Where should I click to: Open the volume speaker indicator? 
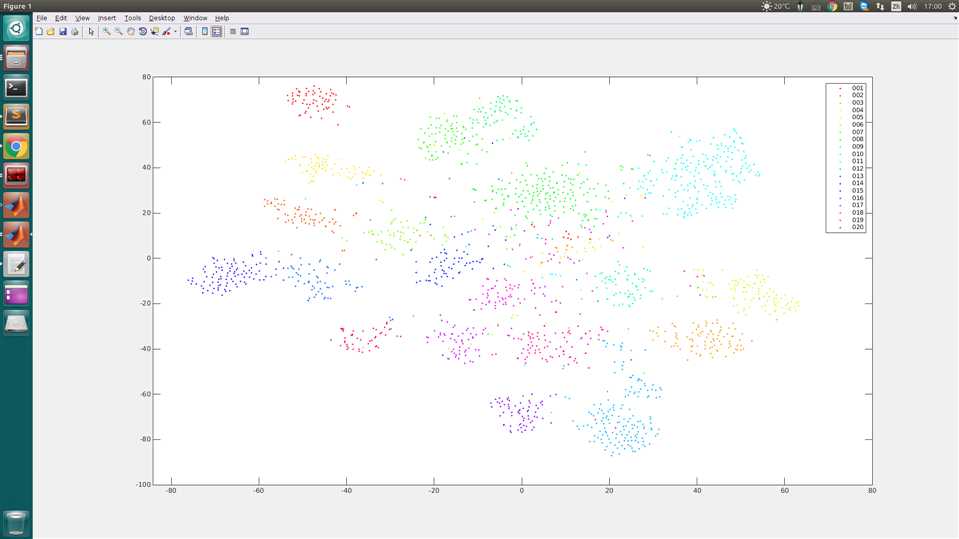tap(912, 6)
